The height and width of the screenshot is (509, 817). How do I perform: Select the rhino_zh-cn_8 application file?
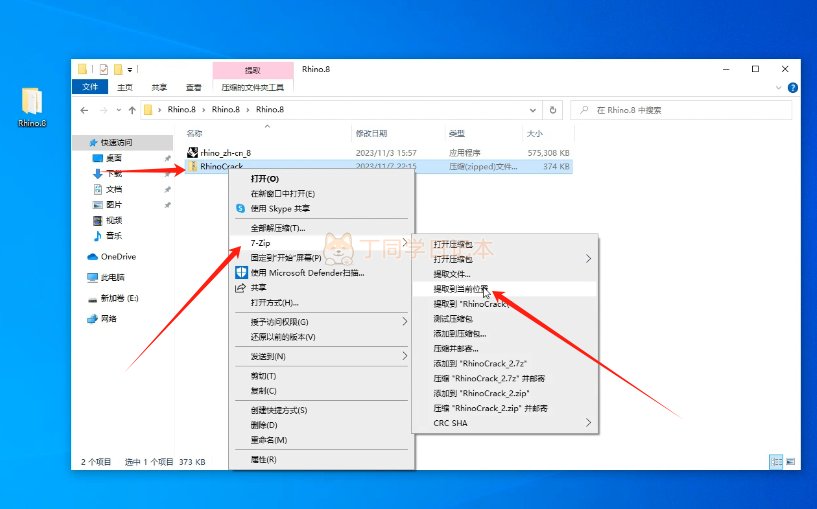226,153
